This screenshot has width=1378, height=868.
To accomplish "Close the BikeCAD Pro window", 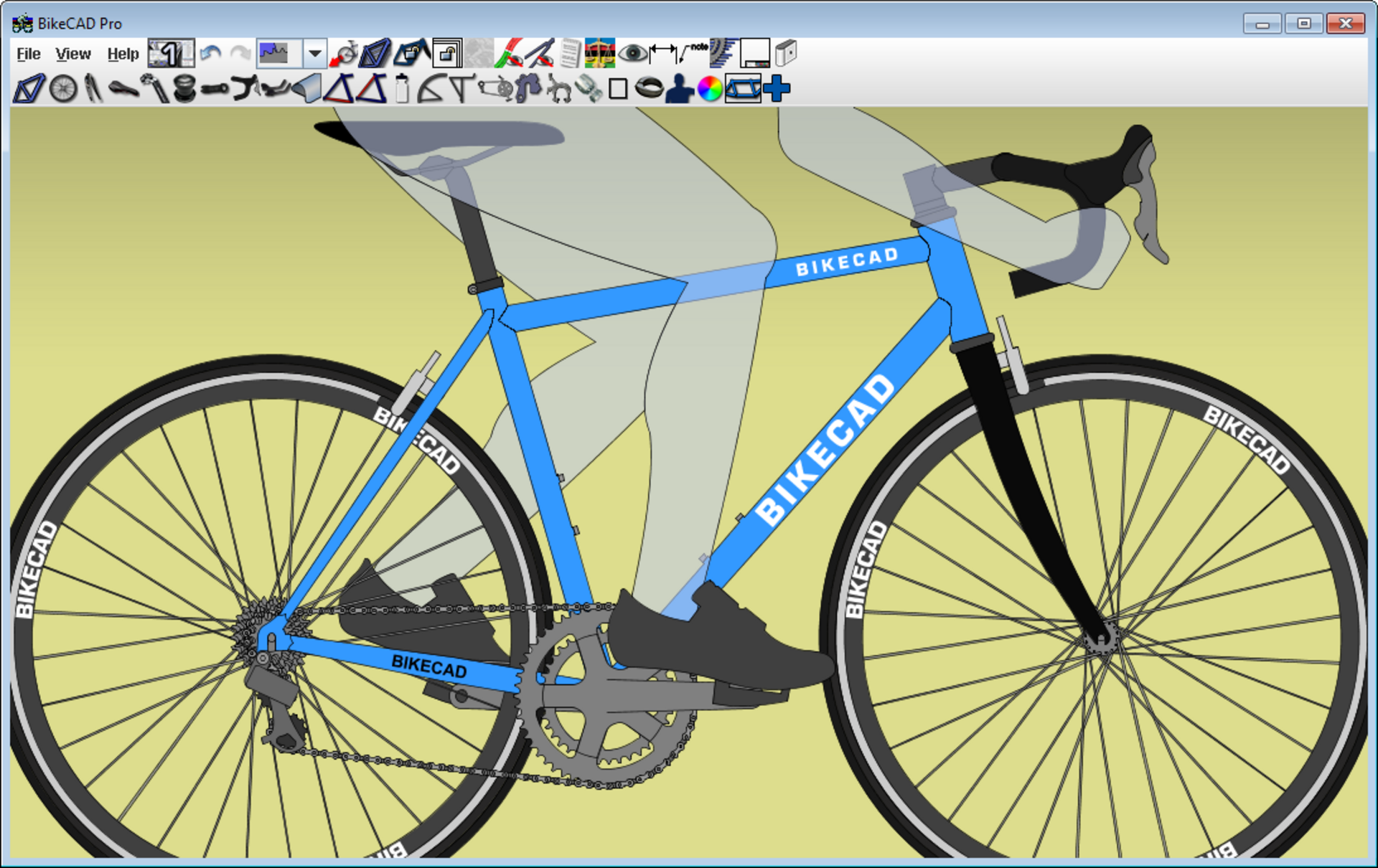I will pos(1346,24).
